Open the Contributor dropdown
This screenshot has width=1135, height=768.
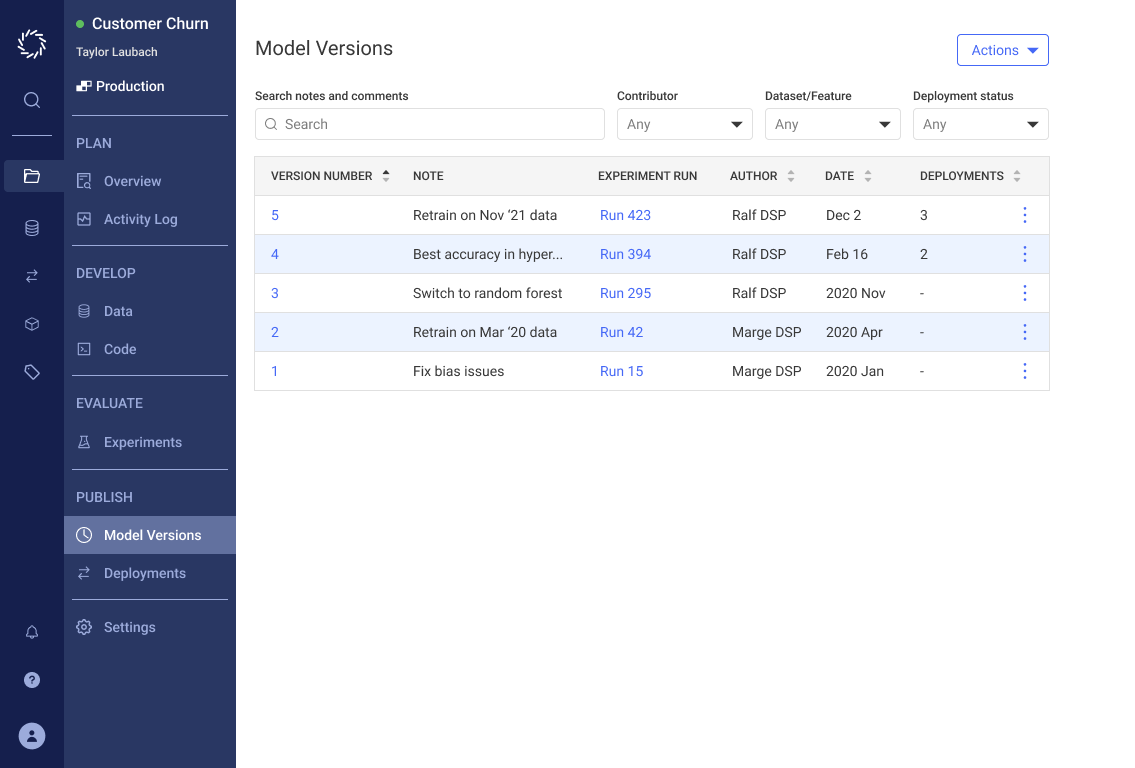click(x=685, y=124)
